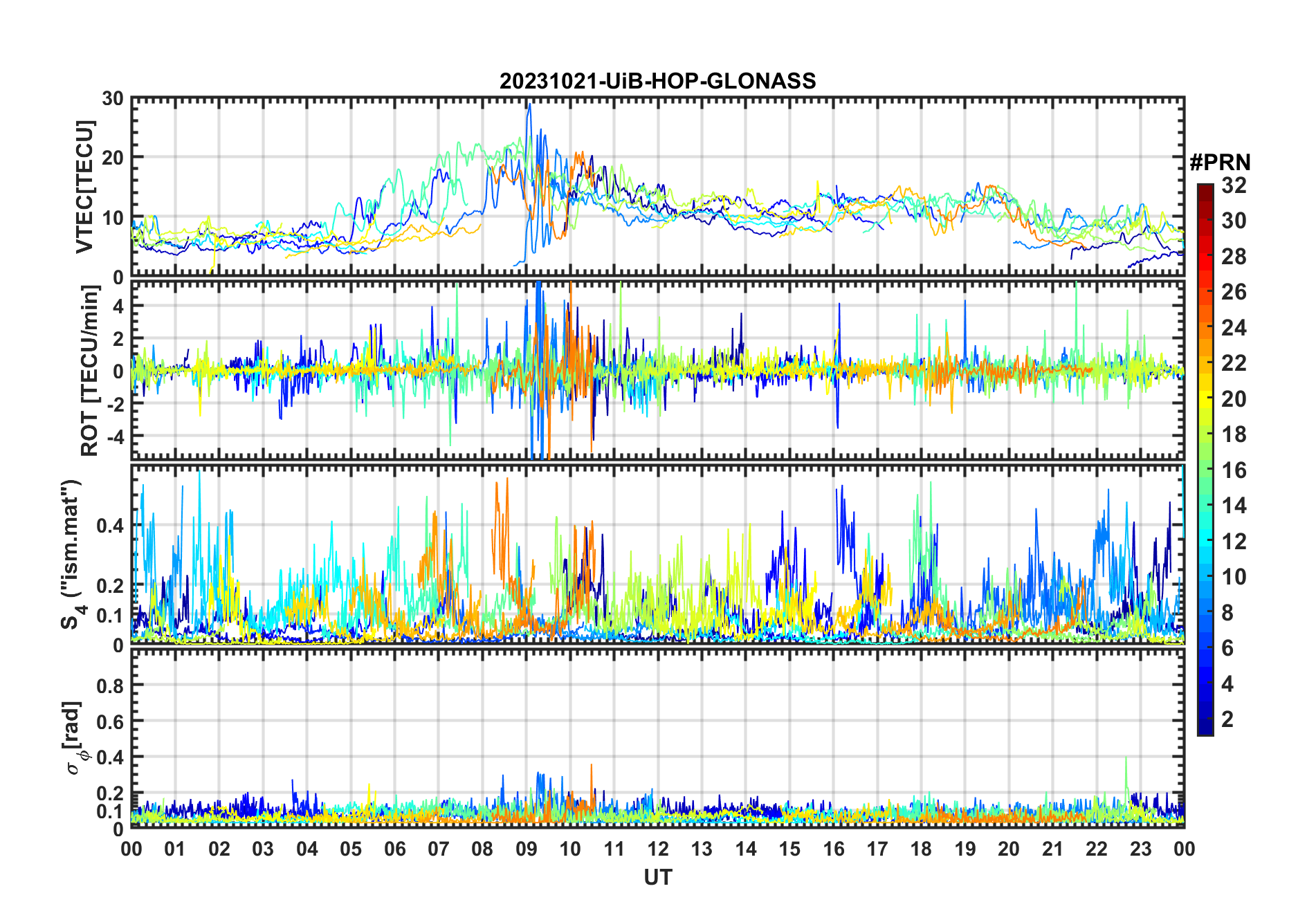Image resolution: width=1316 pixels, height=920 pixels.
Task: Click the 30 tick on the VTEC axis
Action: click(x=113, y=99)
